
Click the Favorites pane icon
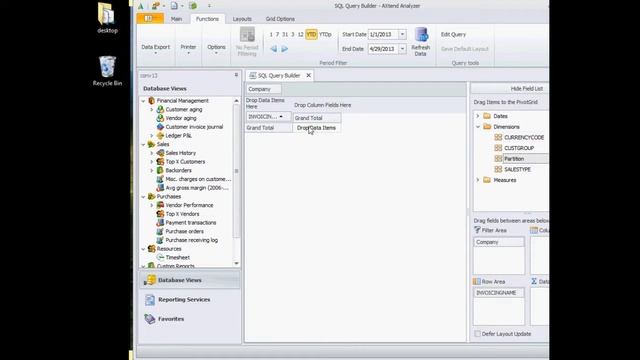pyautogui.click(x=150, y=319)
